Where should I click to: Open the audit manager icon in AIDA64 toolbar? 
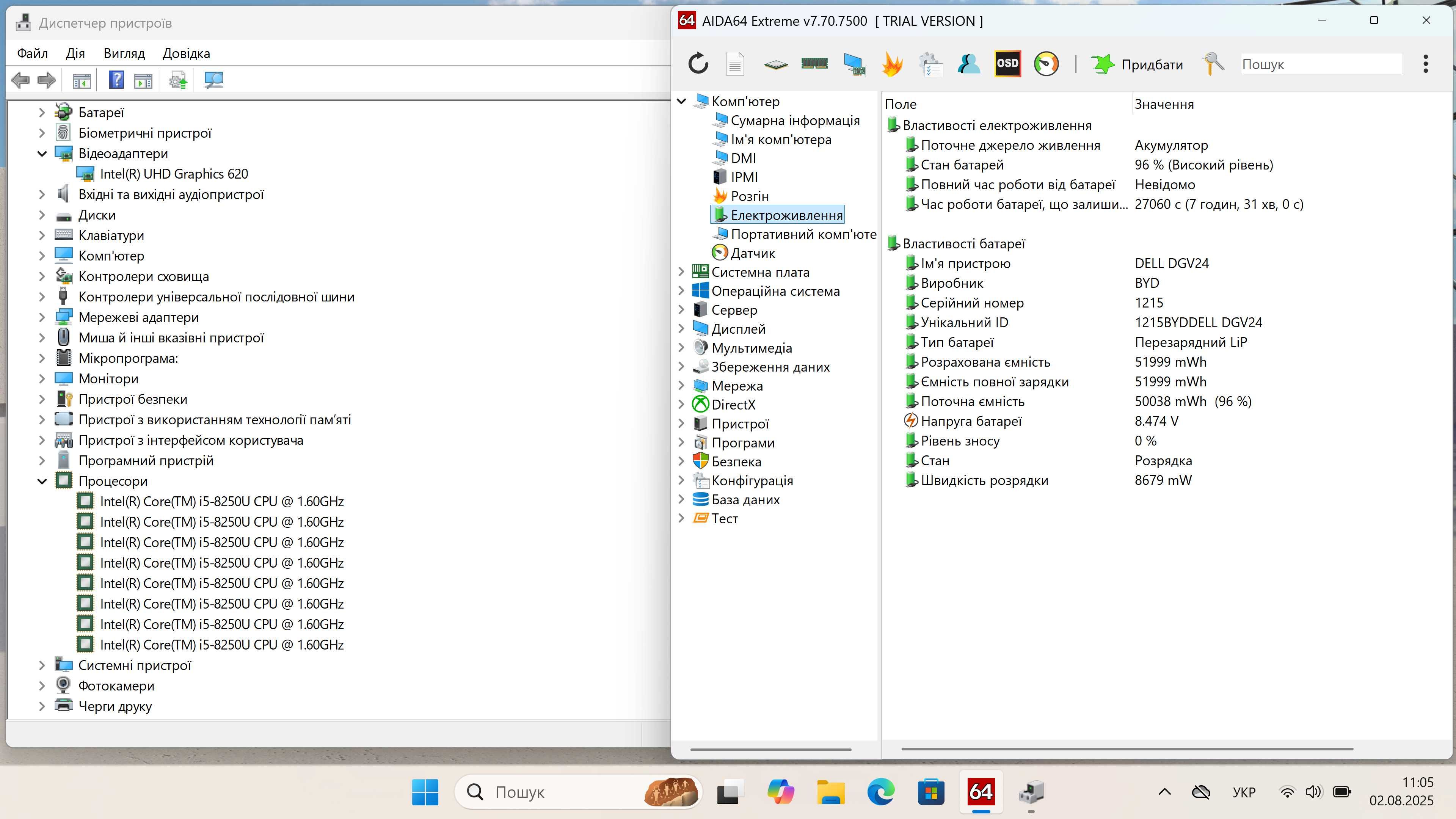931,64
